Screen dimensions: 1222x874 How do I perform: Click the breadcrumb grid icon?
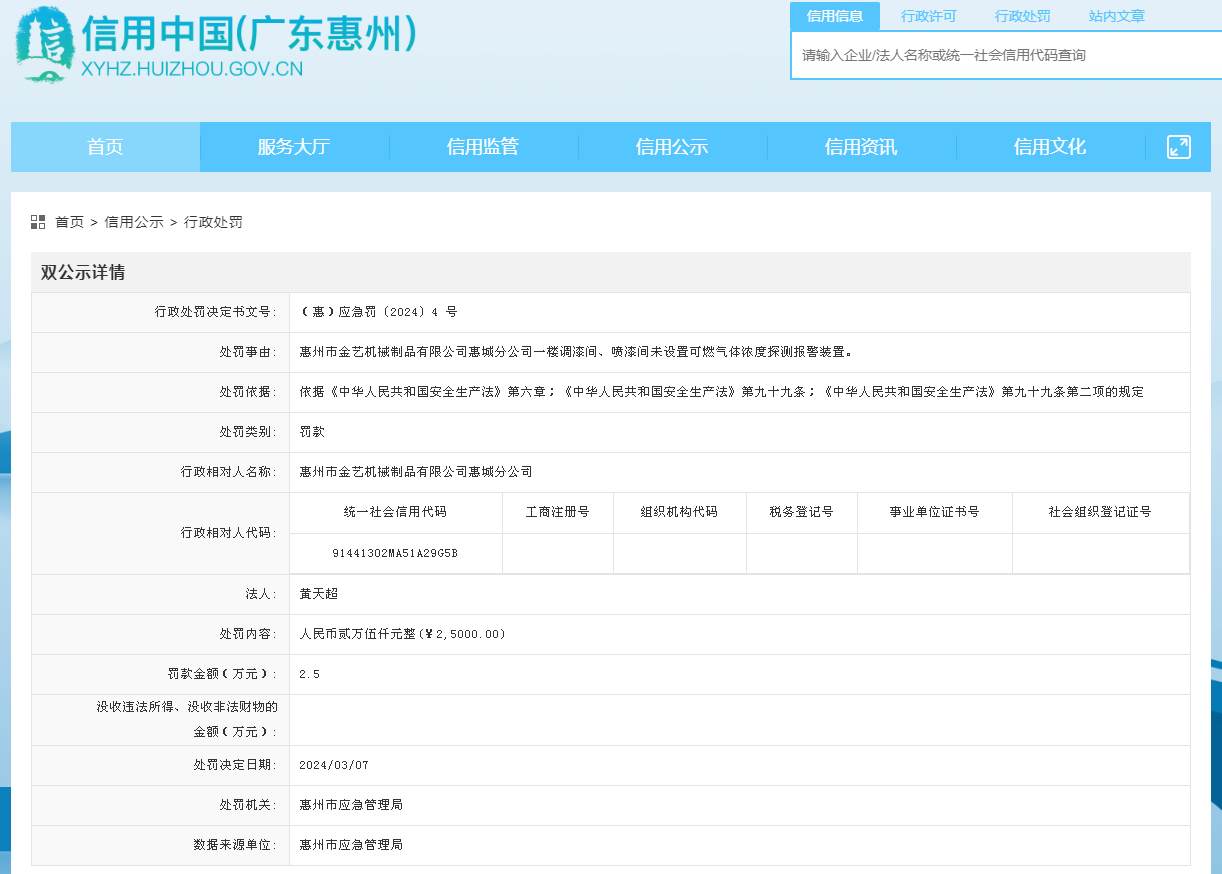pos(38,222)
